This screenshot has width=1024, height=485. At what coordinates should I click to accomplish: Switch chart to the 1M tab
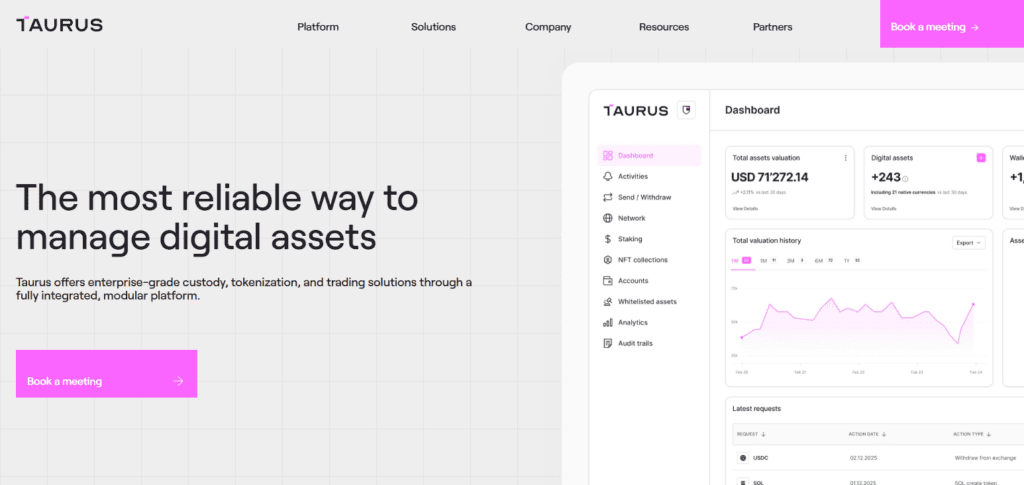click(767, 260)
